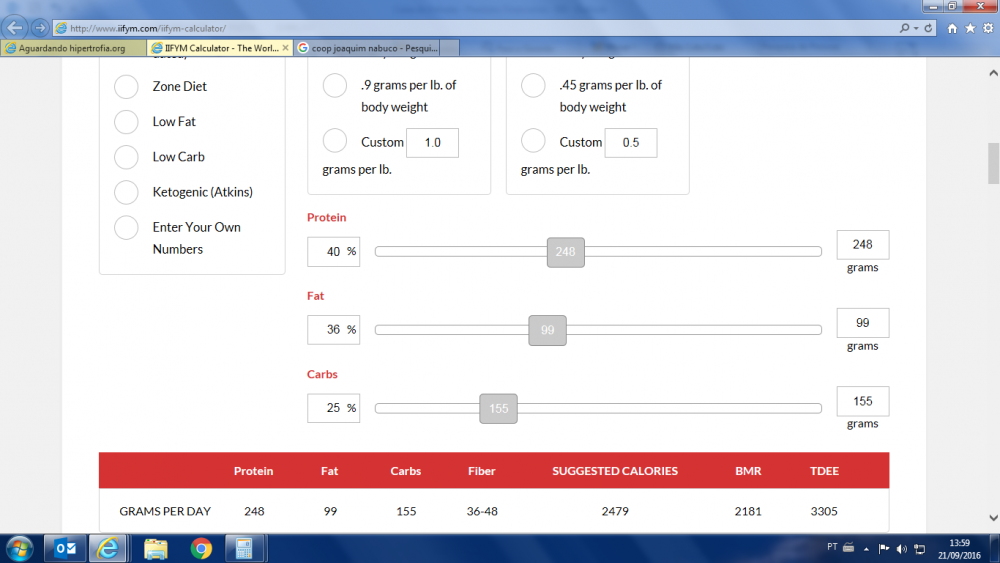Select the Low Carb radio option
1000x563 pixels.
[x=126, y=157]
